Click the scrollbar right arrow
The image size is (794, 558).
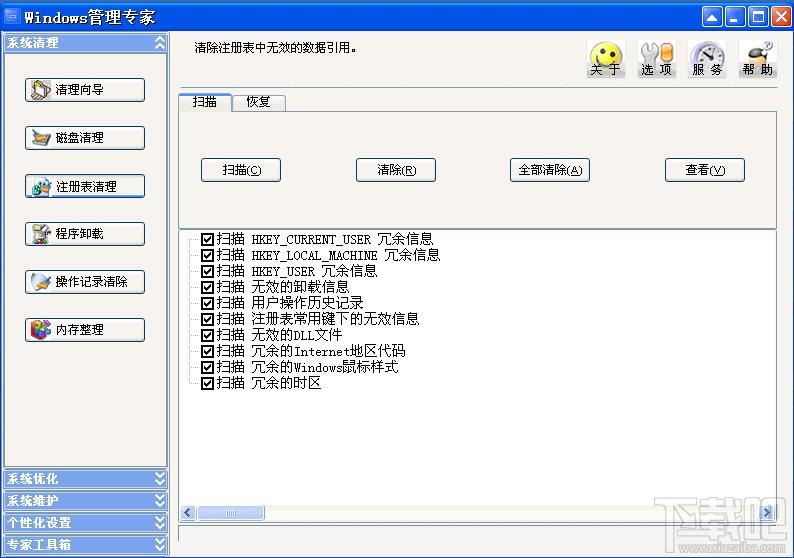coord(768,513)
